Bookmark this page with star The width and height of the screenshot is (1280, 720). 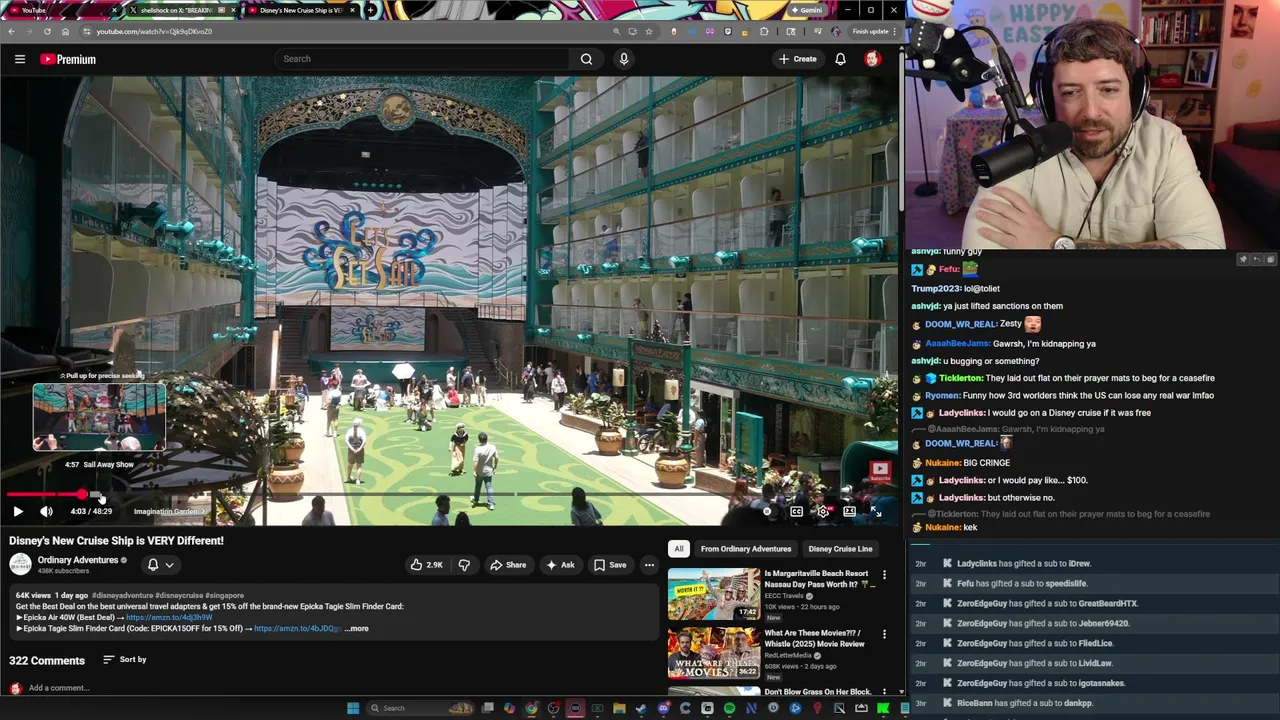click(648, 31)
